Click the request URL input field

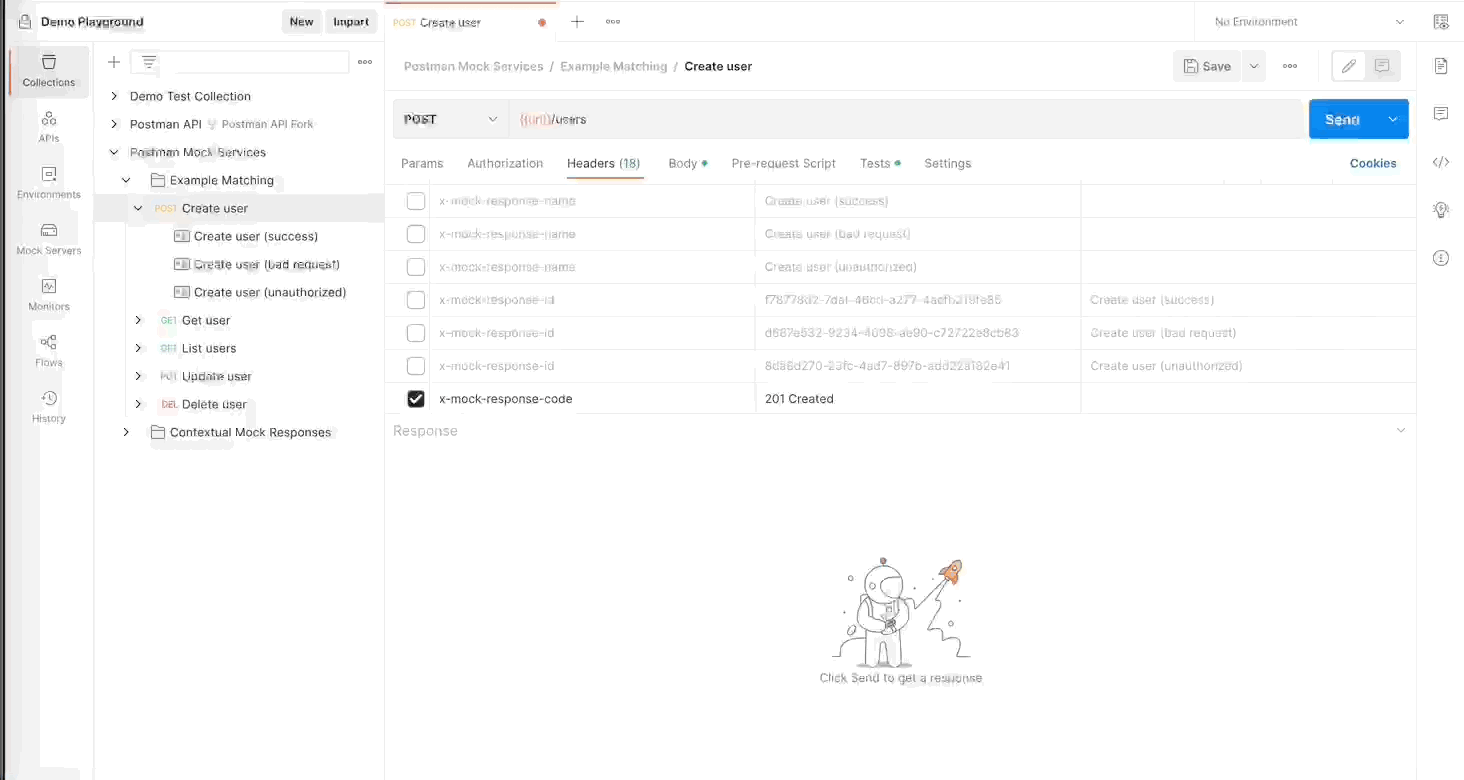(x=900, y=119)
